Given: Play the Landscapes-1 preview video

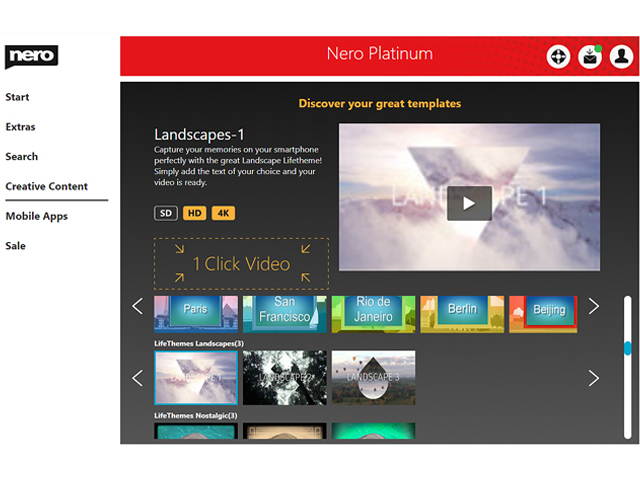Looking at the screenshot, I should point(469,203).
